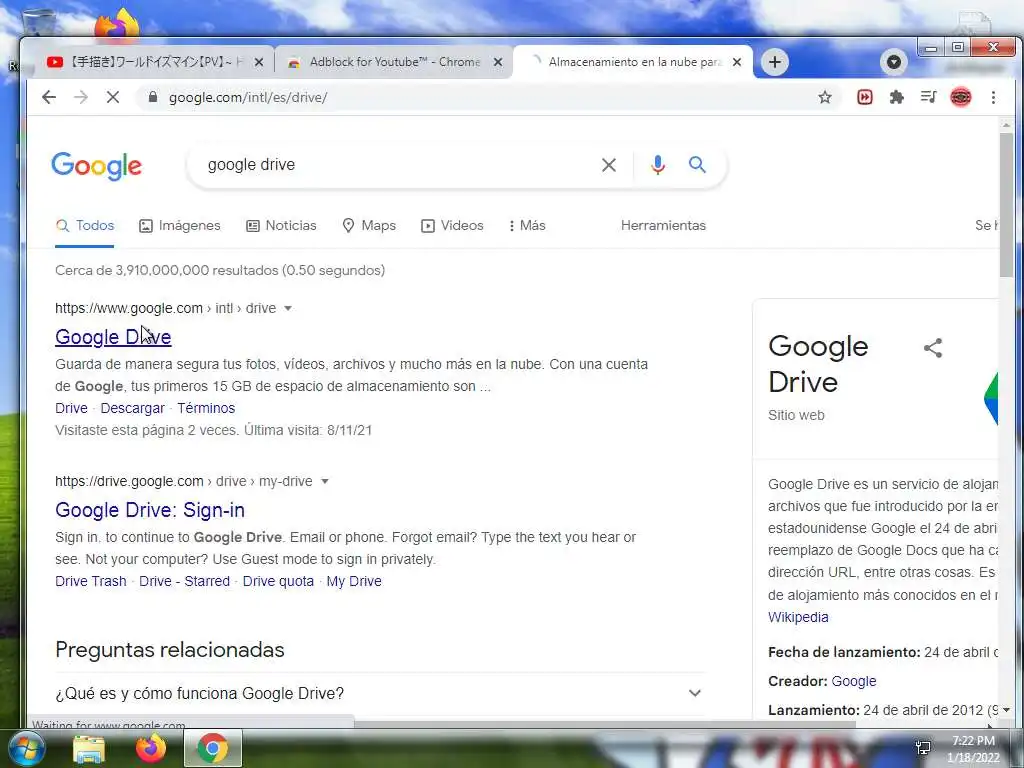Open the tab search dropdown button
The width and height of the screenshot is (1024, 768).
coord(894,62)
